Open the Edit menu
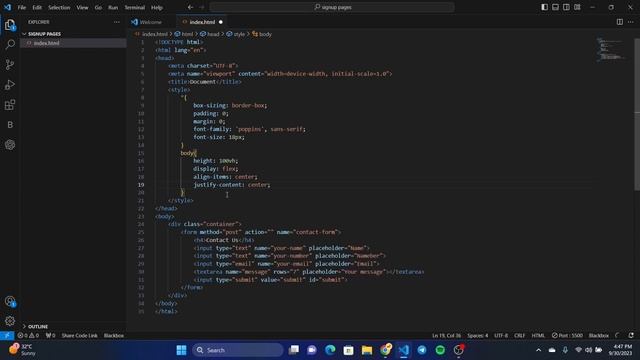 [x=37, y=7]
